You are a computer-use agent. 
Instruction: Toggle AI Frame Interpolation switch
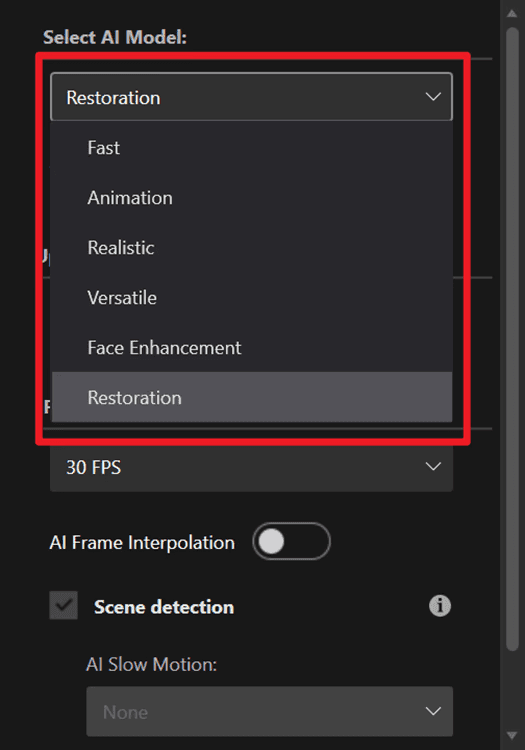pos(291,542)
